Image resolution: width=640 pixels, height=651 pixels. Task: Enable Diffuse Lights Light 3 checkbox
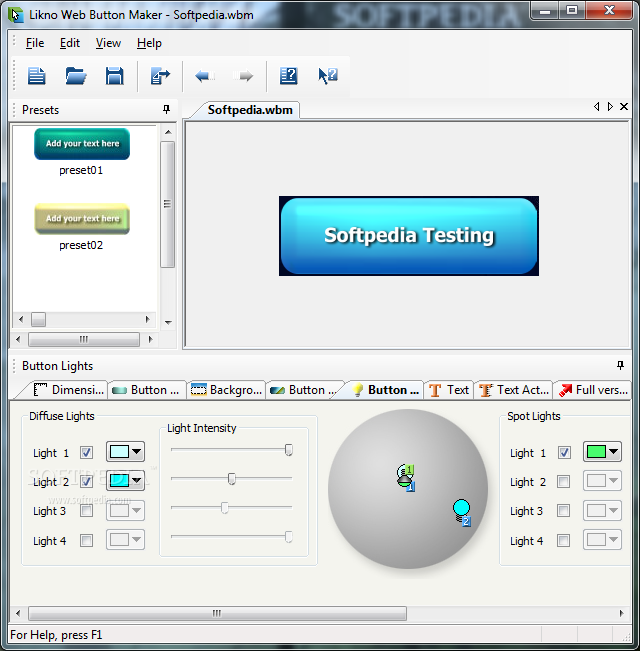pyautogui.click(x=86, y=510)
